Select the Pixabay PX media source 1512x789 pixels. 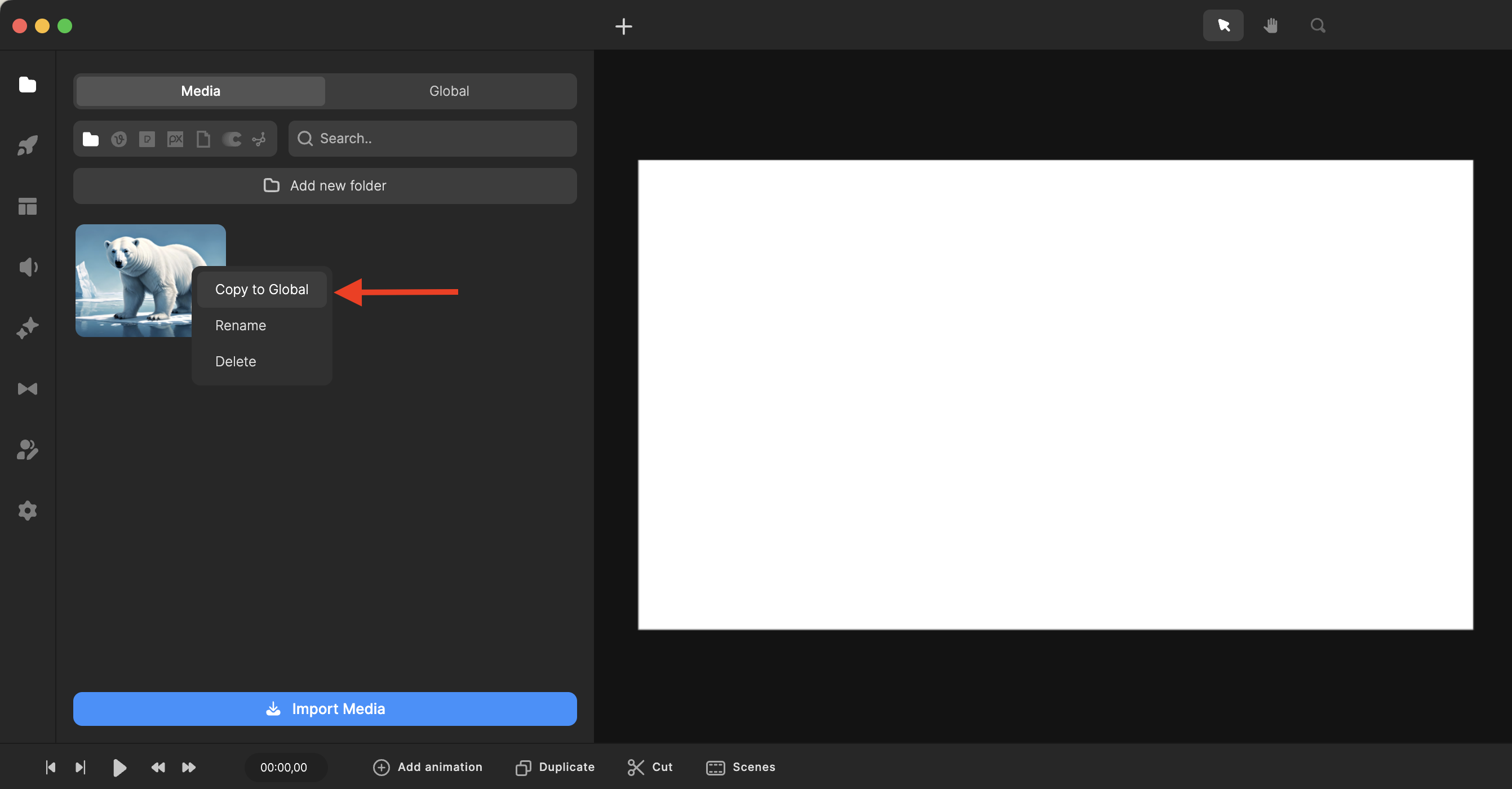coord(175,139)
